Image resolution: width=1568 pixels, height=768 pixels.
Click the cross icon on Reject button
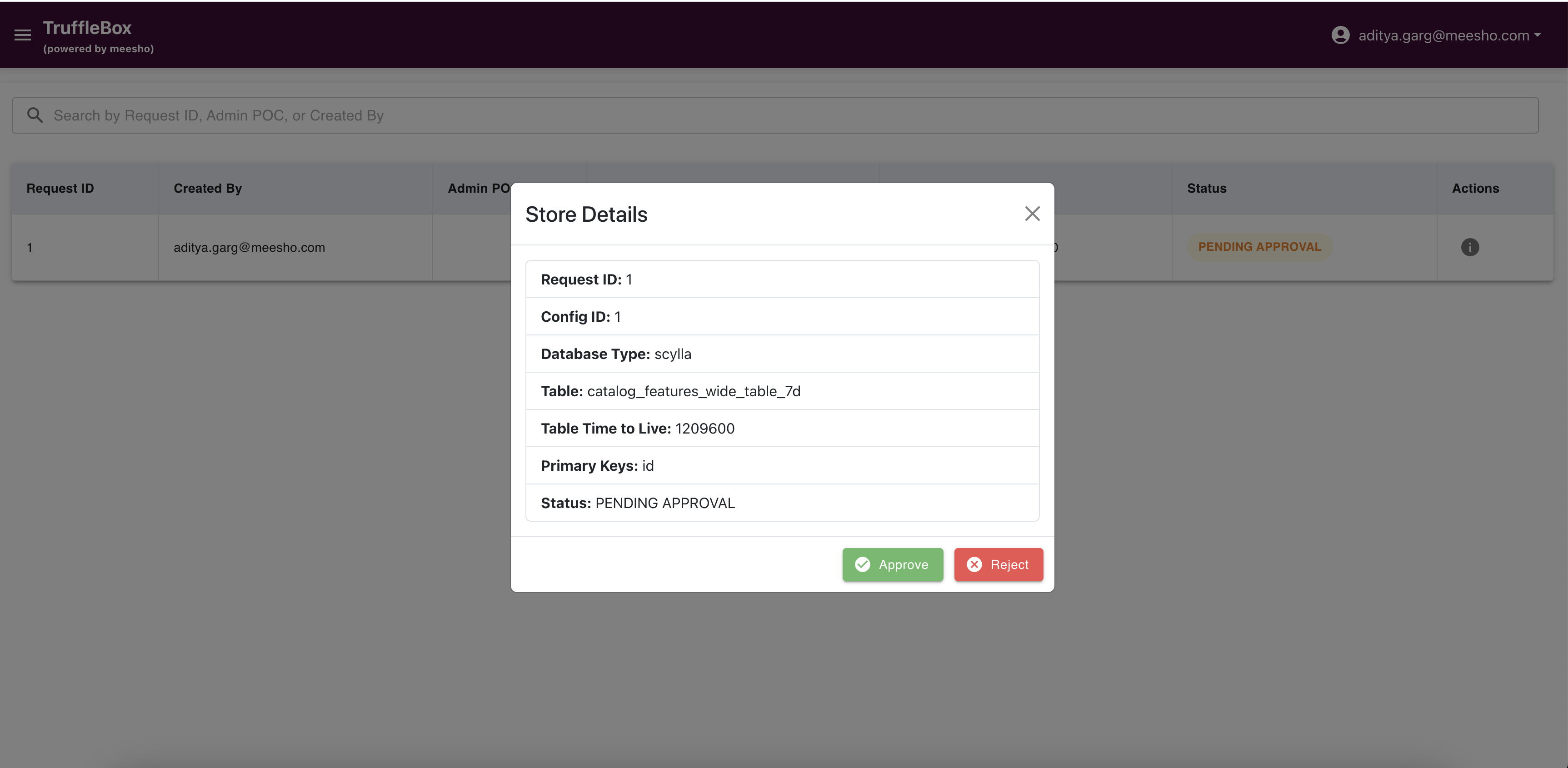[974, 565]
